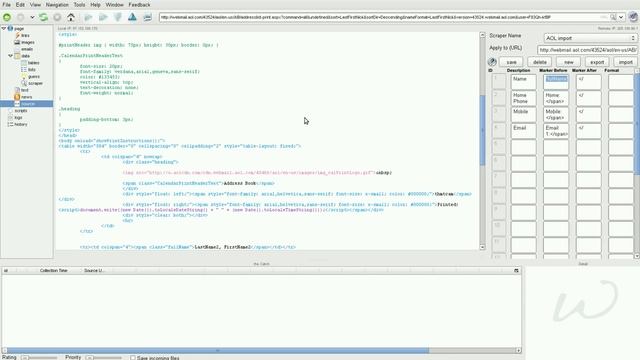Click the blue cone icon in toolbar
Image resolution: width=640 pixels, height=360 pixels.
point(132,17)
